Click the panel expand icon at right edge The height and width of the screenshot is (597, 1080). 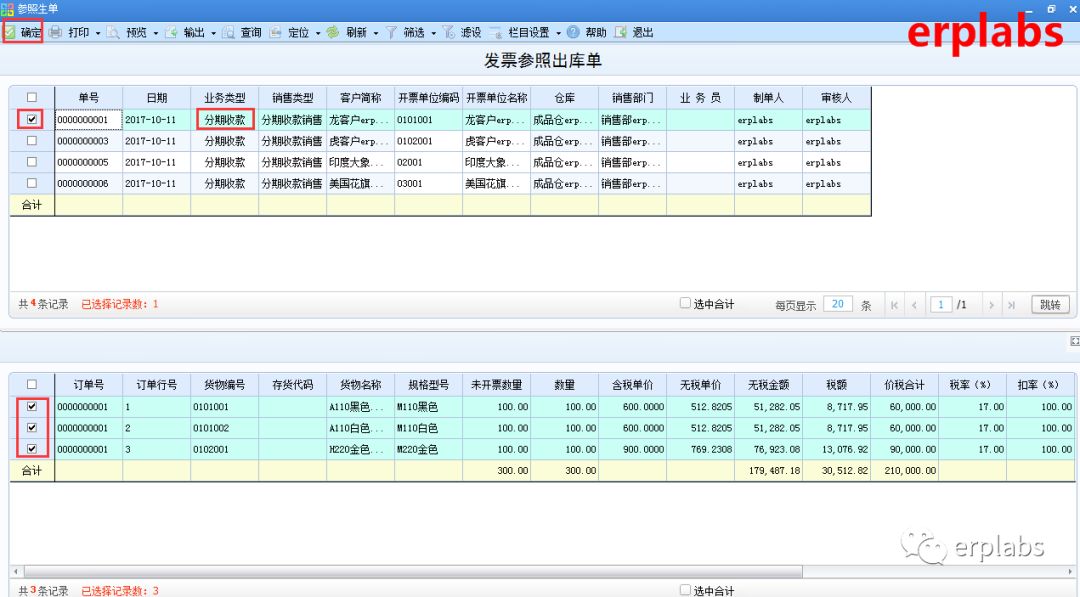[1074, 342]
